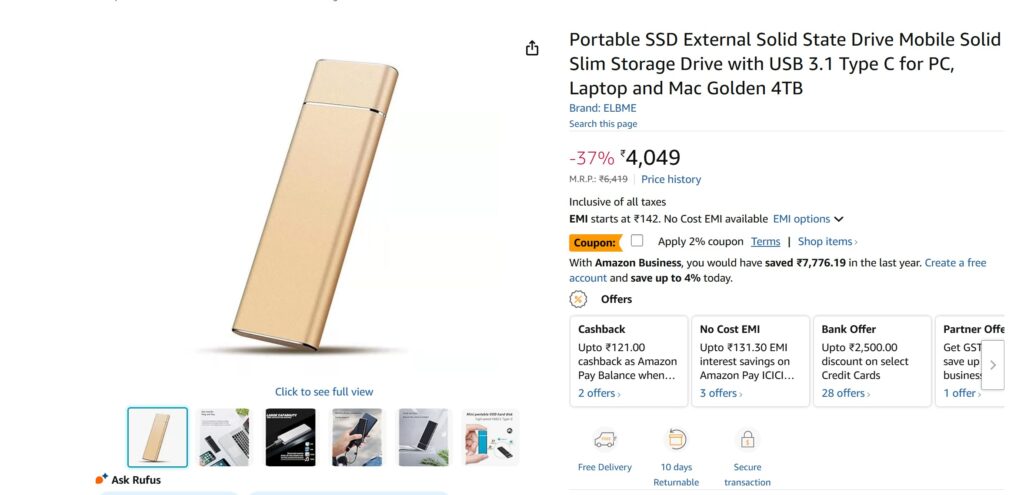Visit the Brand: ELBME store link
The width and height of the screenshot is (1024, 495).
[602, 108]
